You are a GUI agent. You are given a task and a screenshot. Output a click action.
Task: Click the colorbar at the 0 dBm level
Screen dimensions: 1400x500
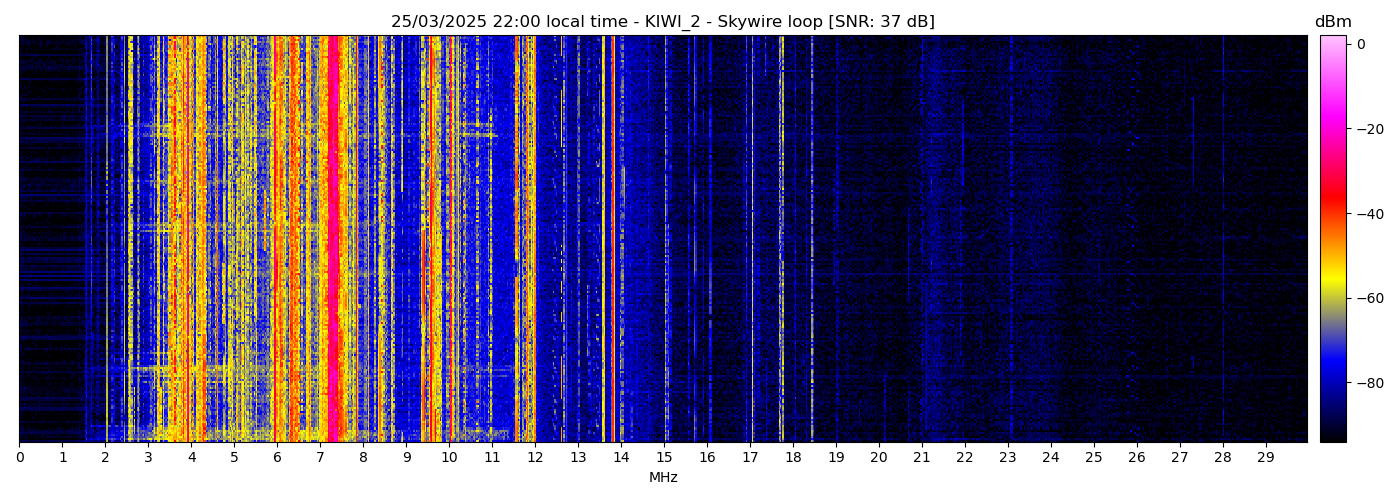(x=1332, y=44)
